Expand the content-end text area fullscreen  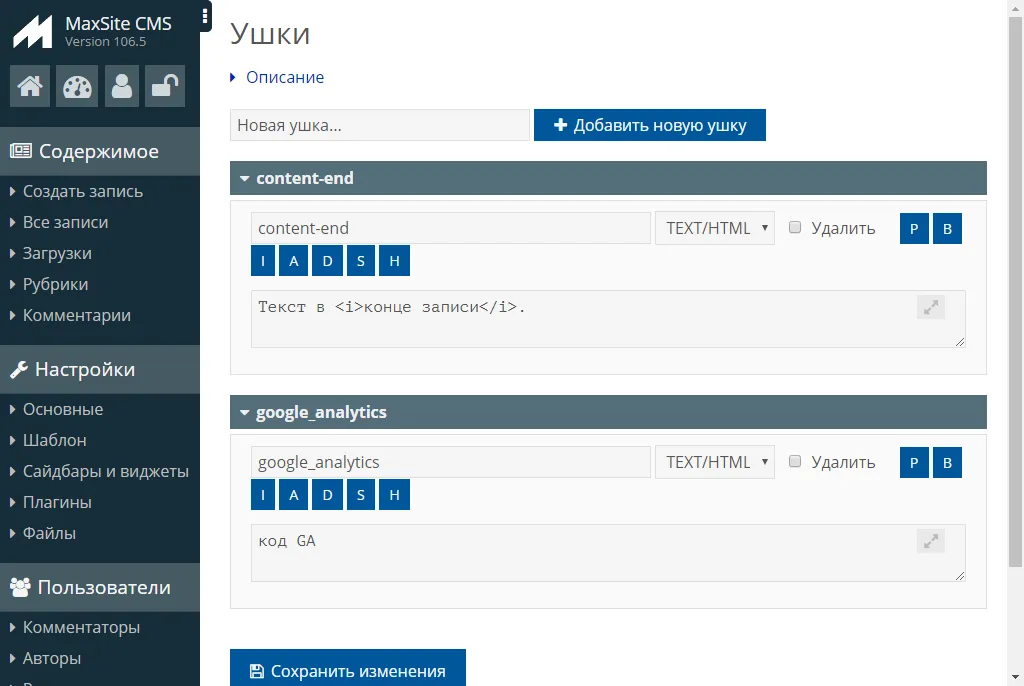[930, 308]
